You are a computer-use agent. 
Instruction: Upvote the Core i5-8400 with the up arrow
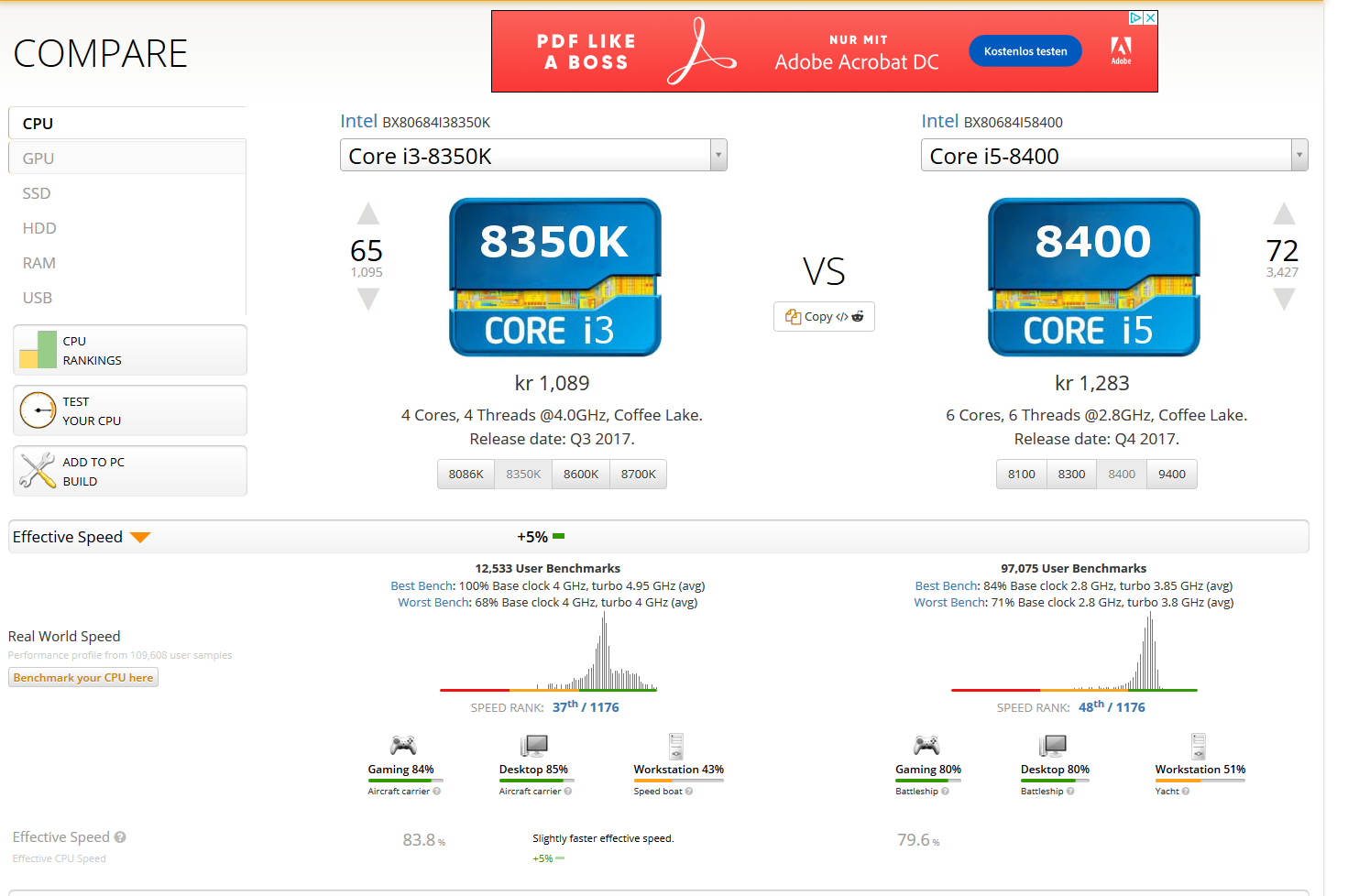(x=1284, y=213)
